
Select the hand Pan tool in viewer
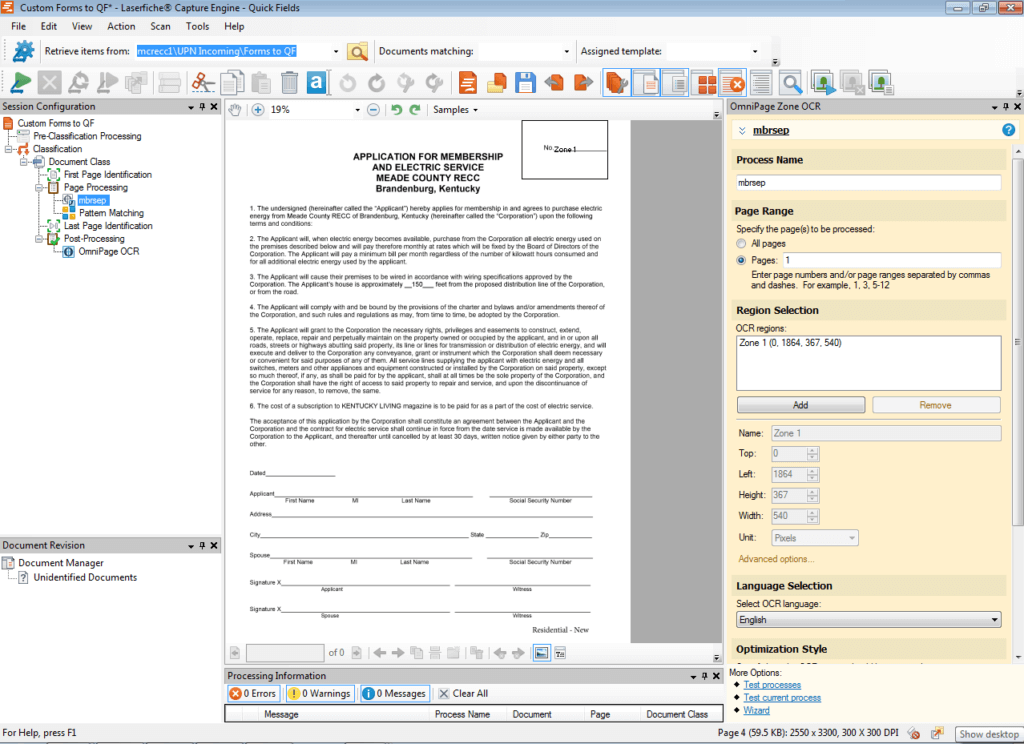234,110
